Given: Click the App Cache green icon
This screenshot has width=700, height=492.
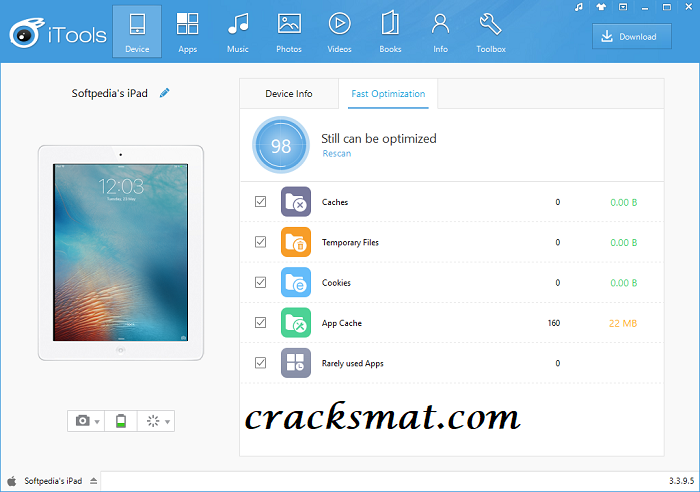Looking at the screenshot, I should pyautogui.click(x=296, y=322).
